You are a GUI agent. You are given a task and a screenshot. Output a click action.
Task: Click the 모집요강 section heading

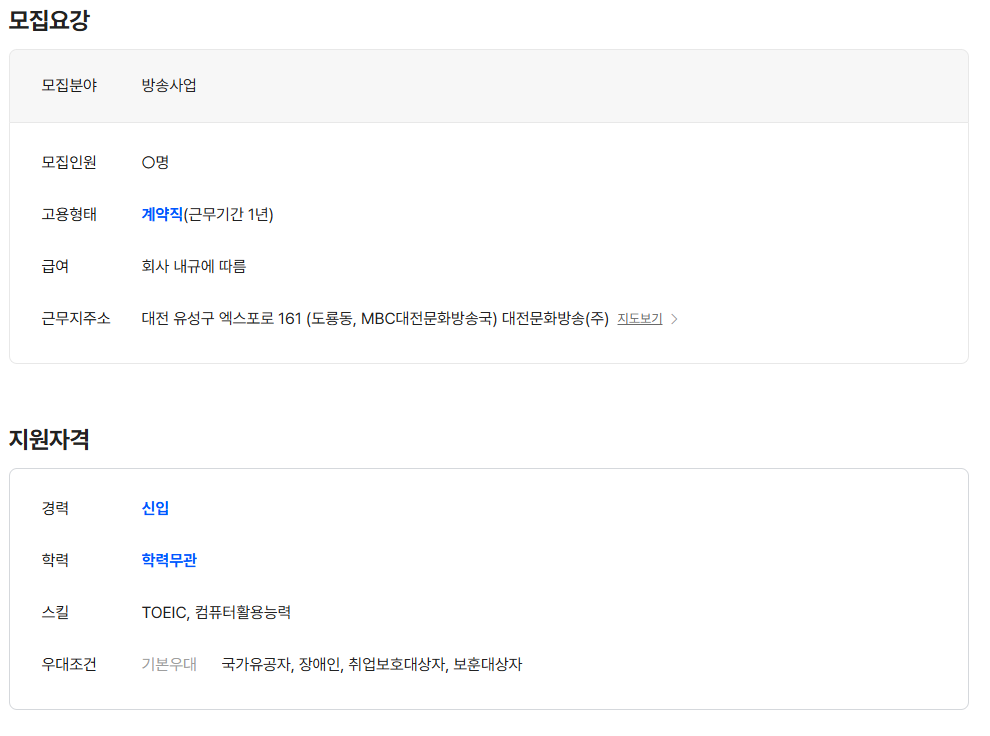tap(49, 20)
